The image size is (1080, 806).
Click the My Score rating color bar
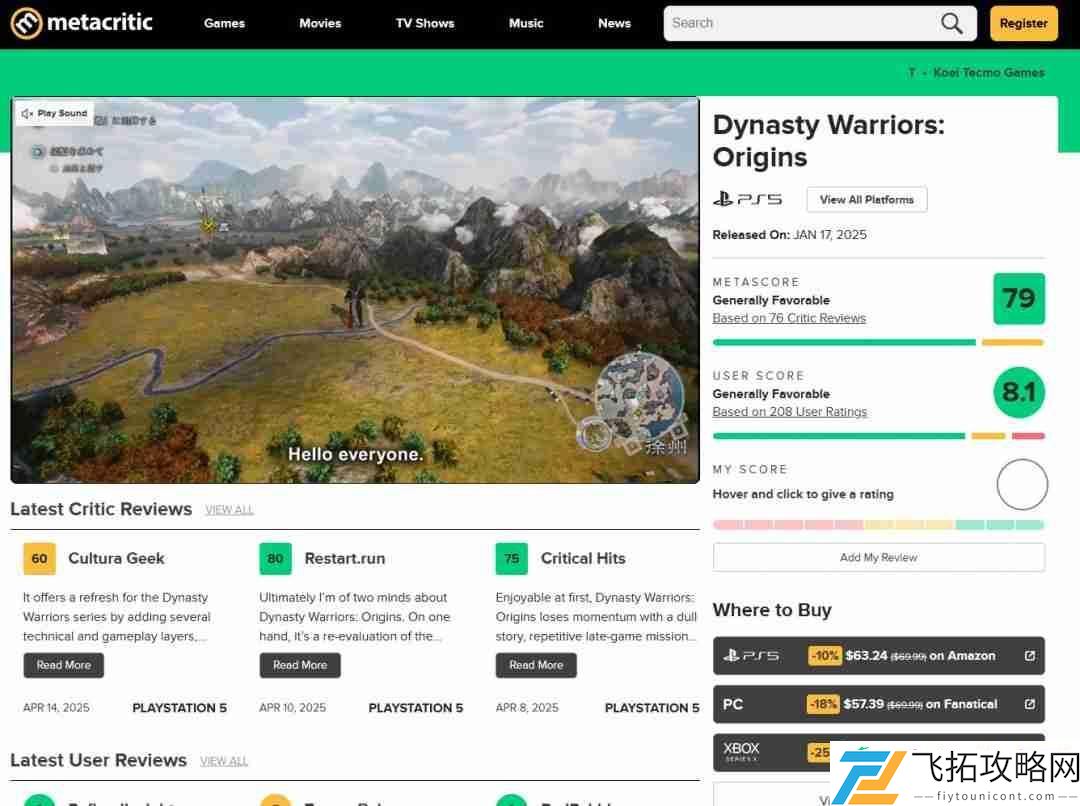pyautogui.click(x=878, y=525)
